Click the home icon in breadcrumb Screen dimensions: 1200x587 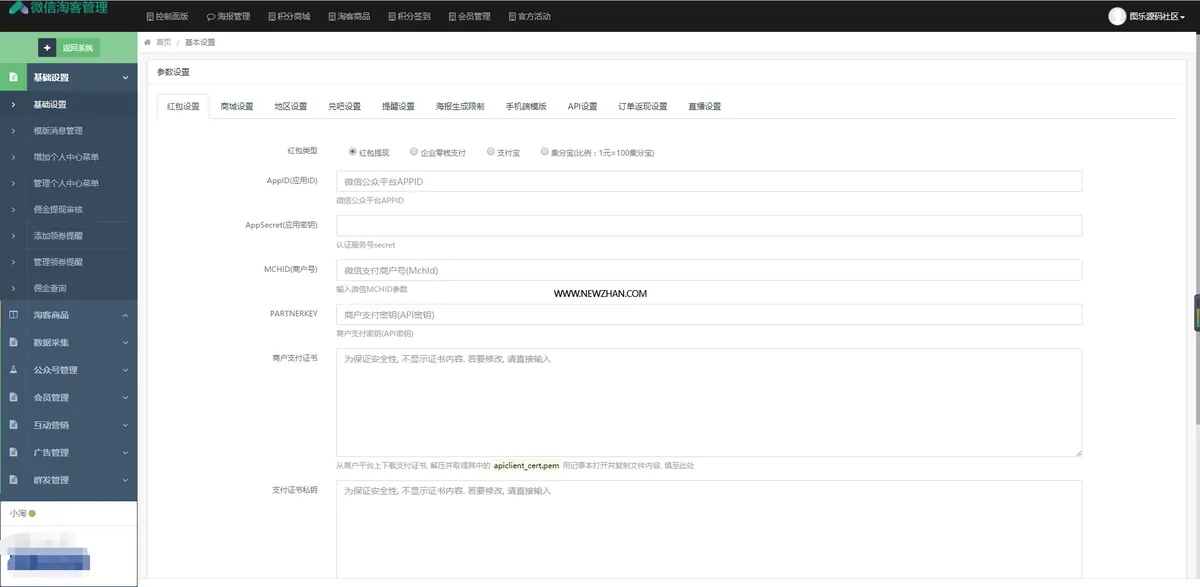tap(149, 42)
